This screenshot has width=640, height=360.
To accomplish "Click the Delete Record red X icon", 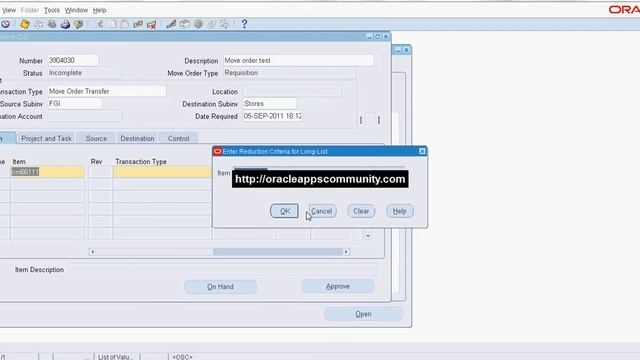I will (151, 24).
